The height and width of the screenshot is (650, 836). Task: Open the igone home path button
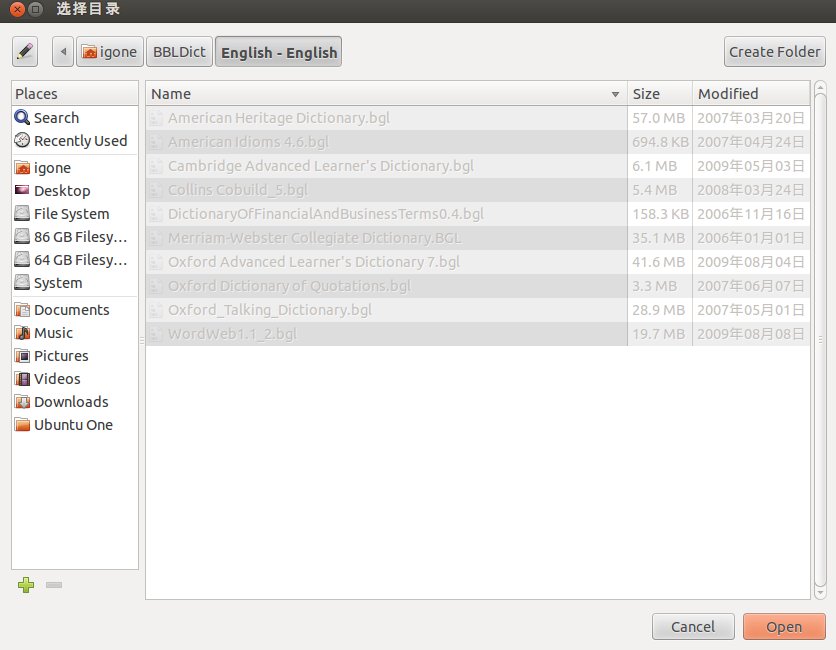[x=110, y=52]
